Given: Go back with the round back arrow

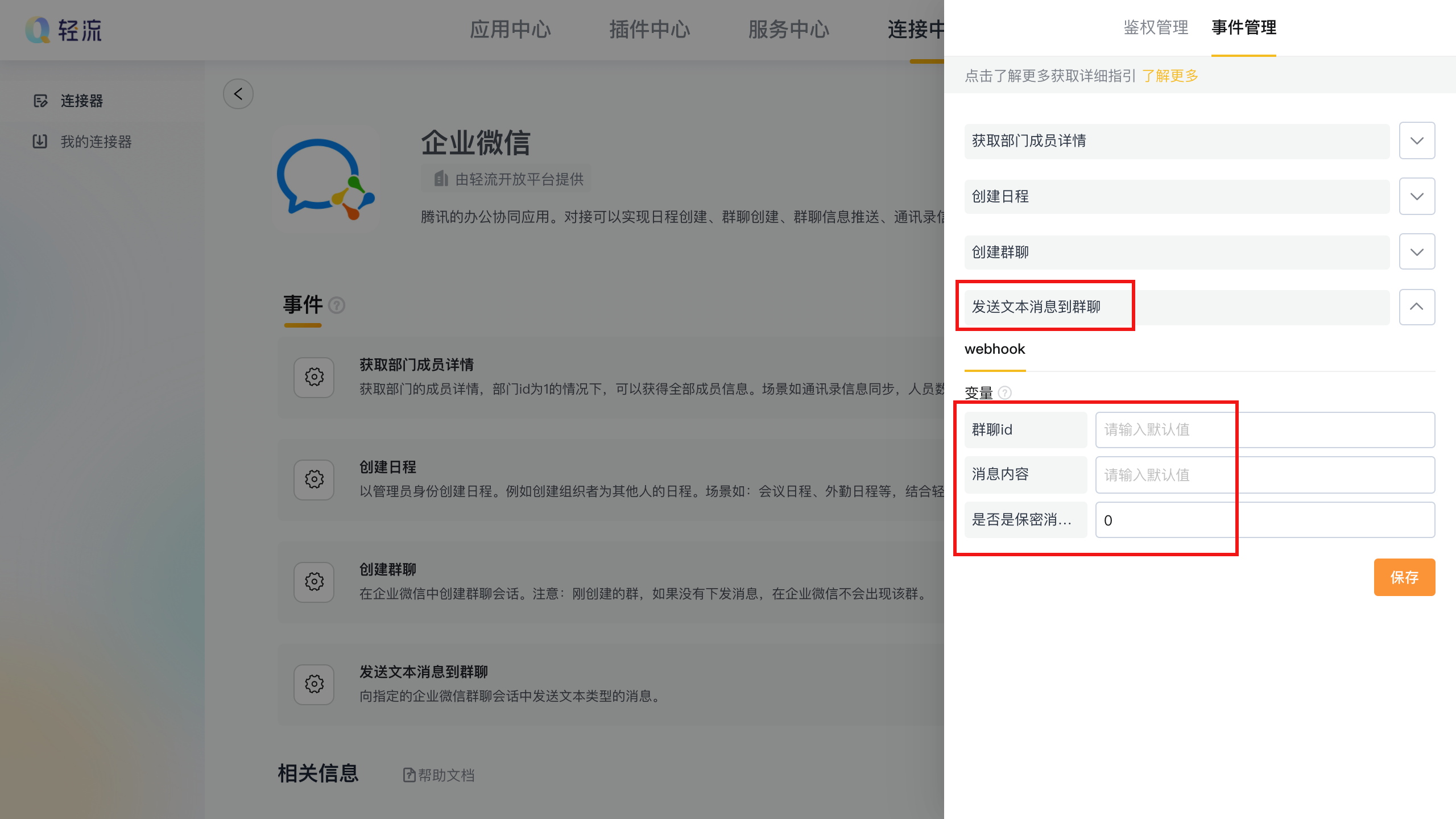Looking at the screenshot, I should tap(238, 94).
